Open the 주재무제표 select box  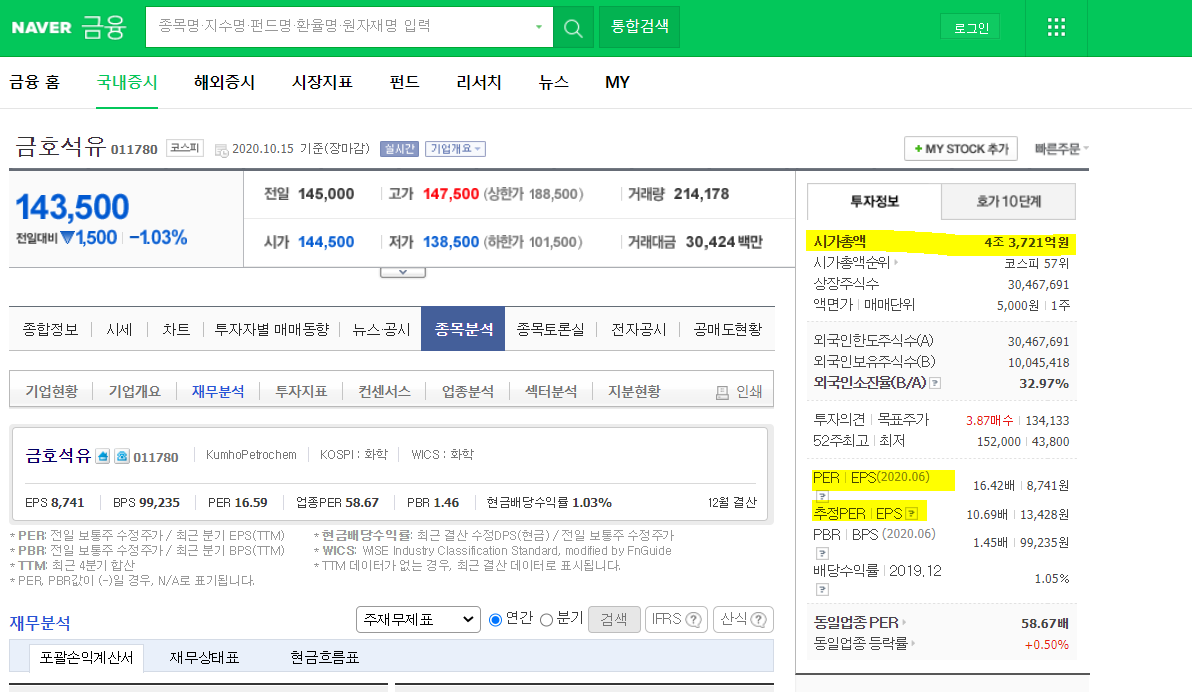click(418, 620)
